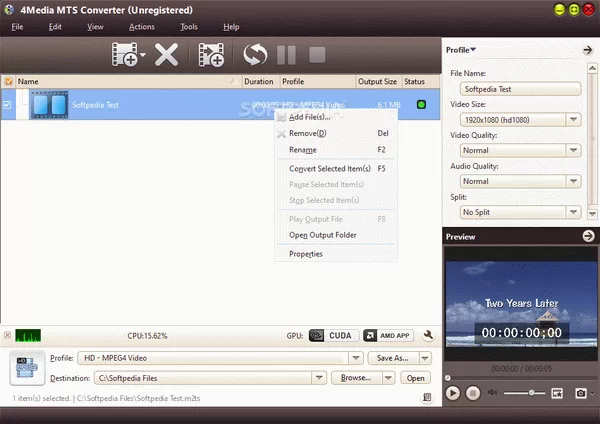
Task: Toggle AMD APP GPU acceleration button
Action: 388,336
